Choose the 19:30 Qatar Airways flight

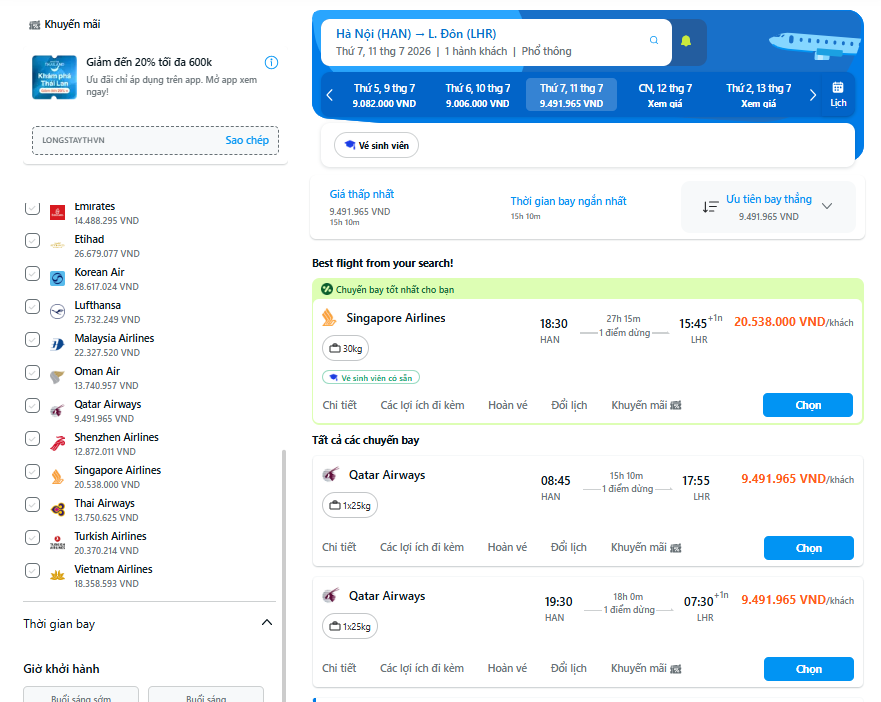(x=809, y=669)
